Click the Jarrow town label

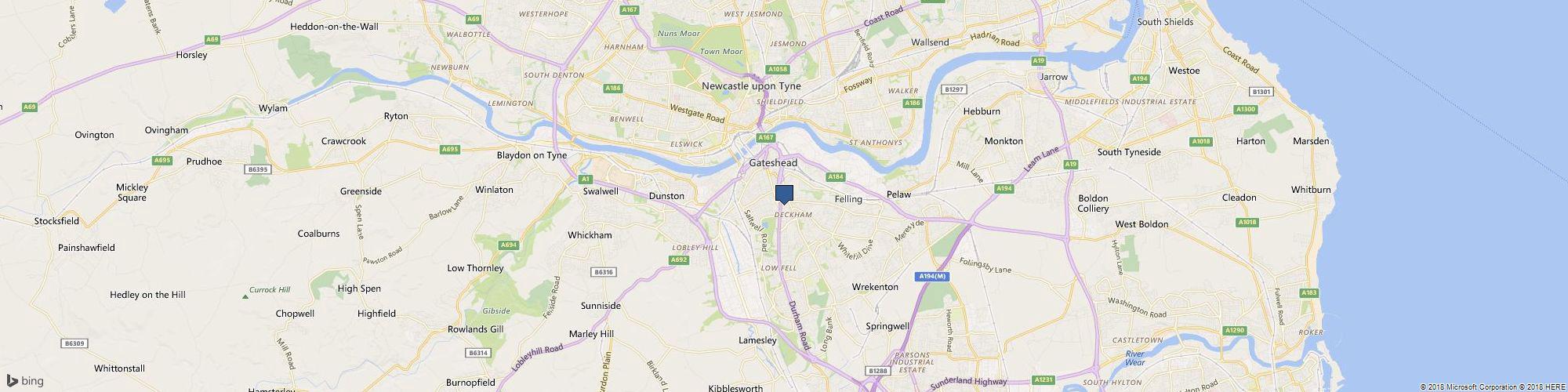[1054, 77]
